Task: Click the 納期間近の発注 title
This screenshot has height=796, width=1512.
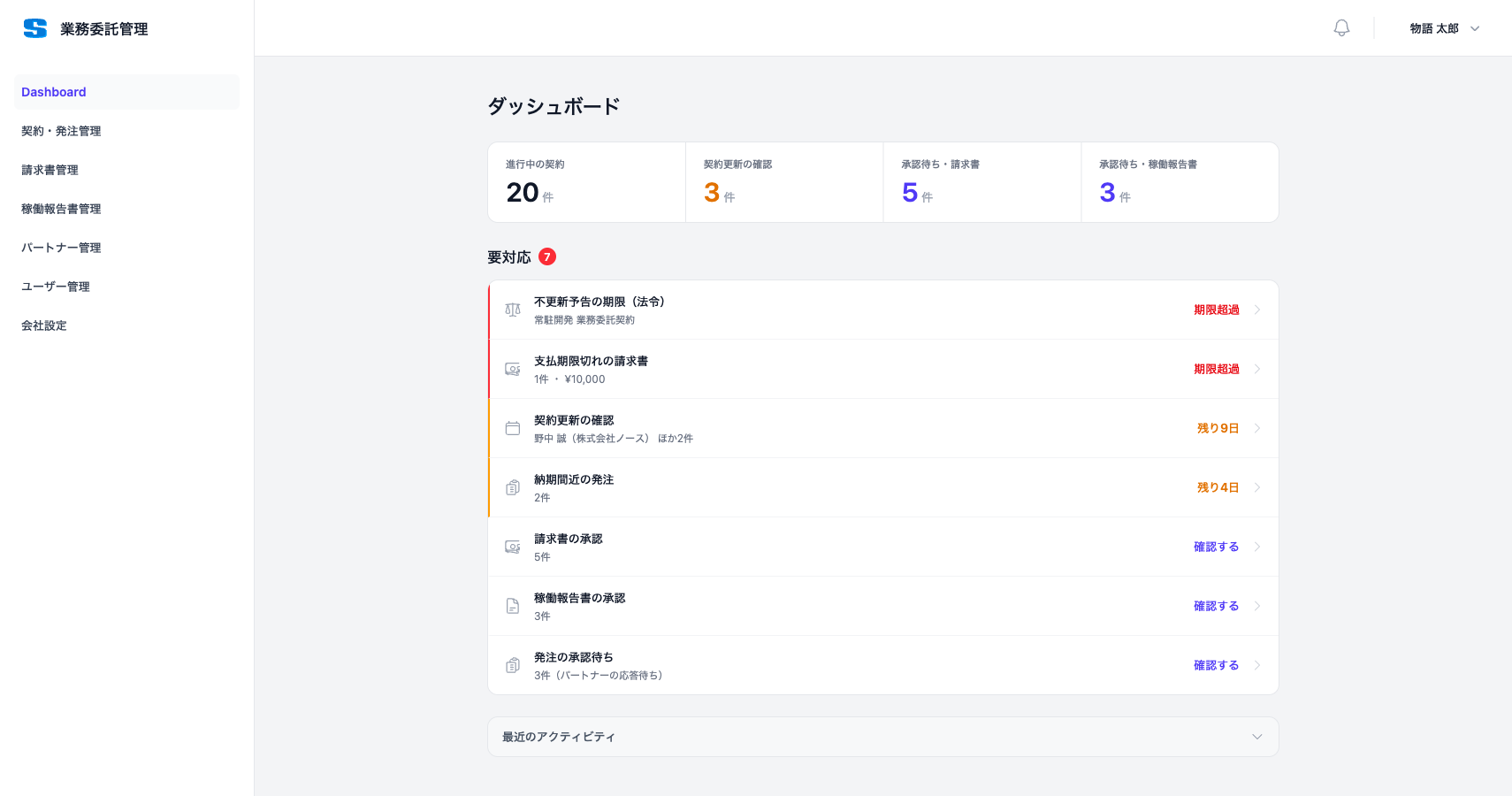Action: [x=574, y=479]
